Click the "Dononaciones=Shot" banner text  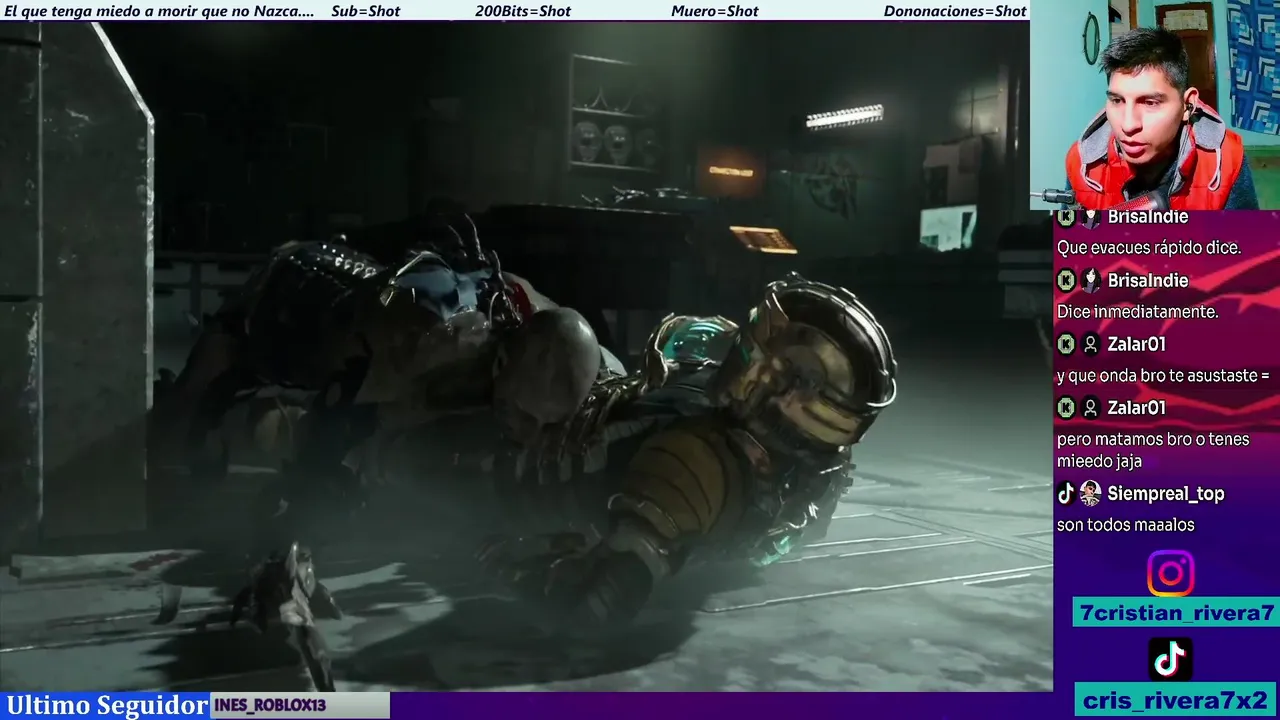coord(955,11)
